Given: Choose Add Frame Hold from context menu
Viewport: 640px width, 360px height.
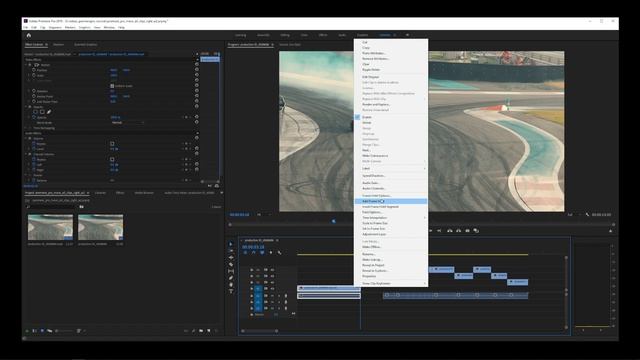Looking at the screenshot, I should [391, 201].
